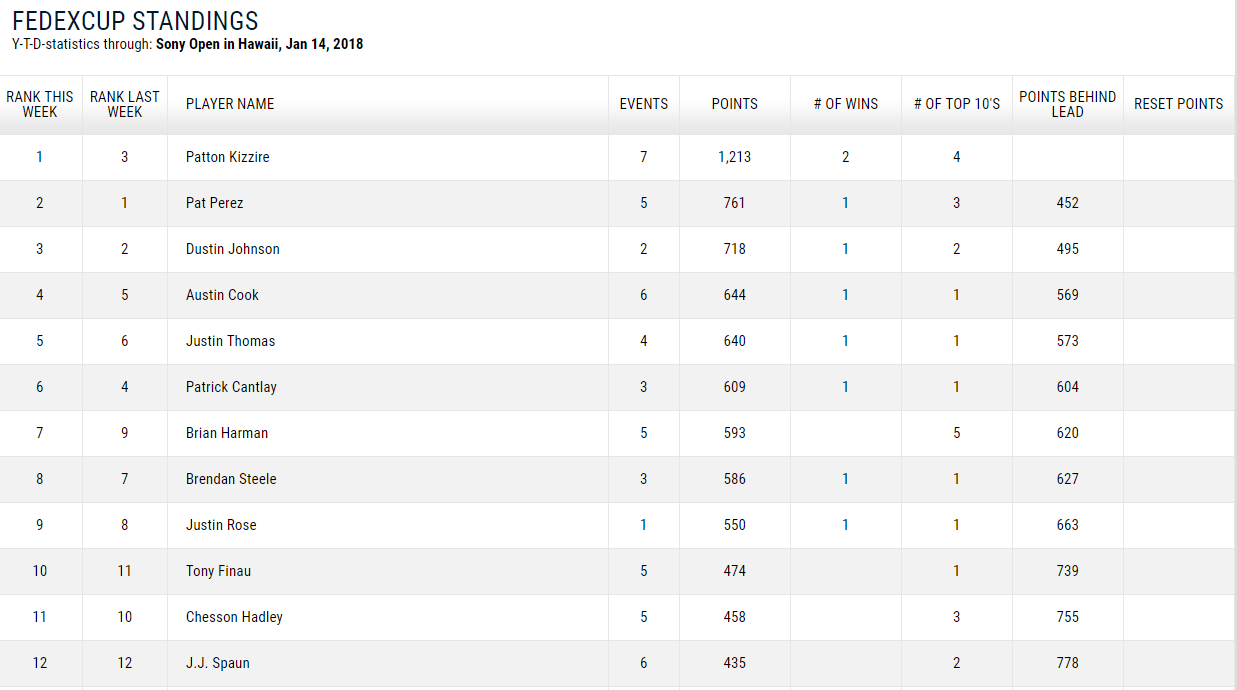Click on Justin Thomas's name
Screen dimensions: 1237x690
point(230,341)
